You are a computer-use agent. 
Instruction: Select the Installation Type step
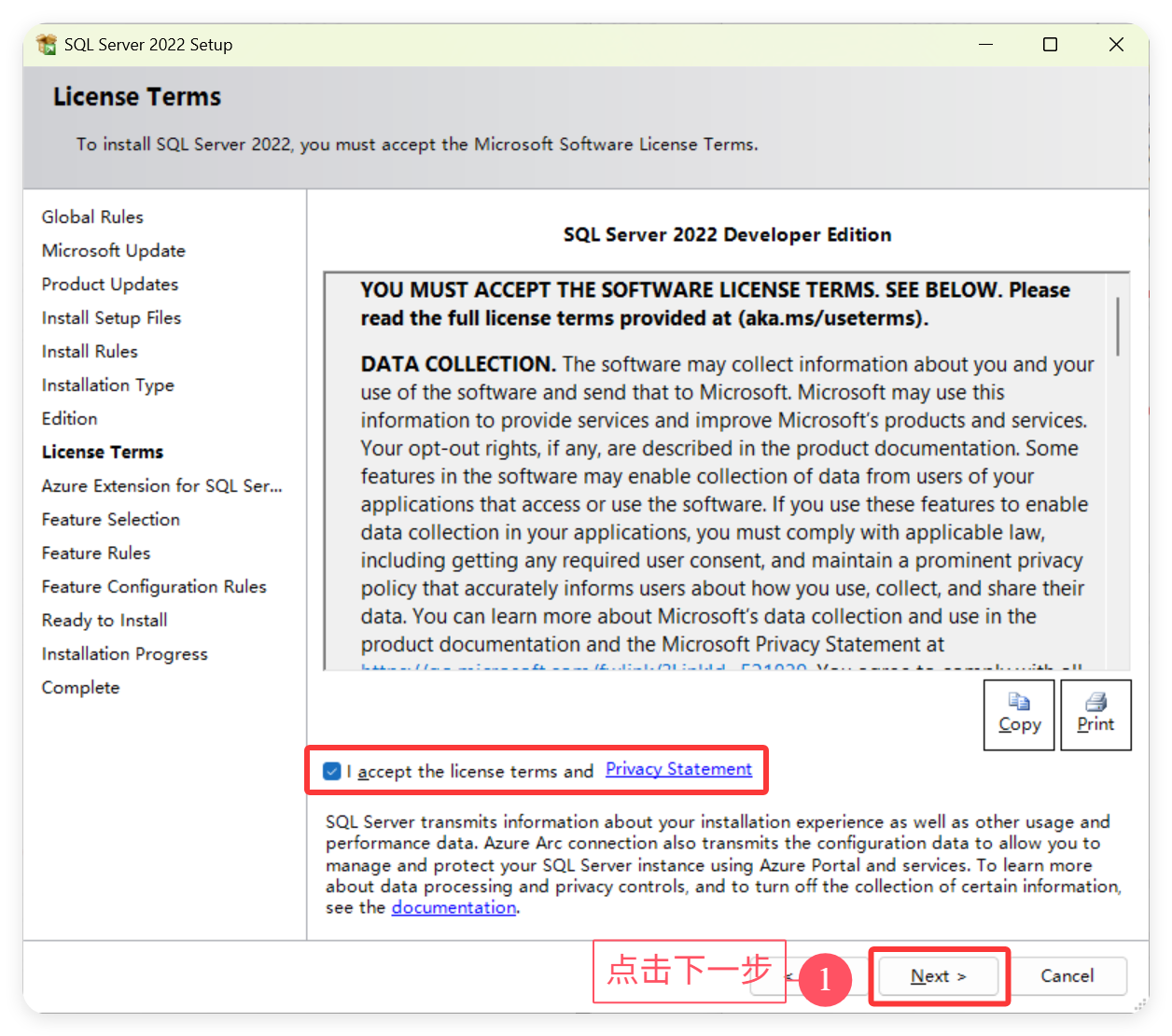[108, 385]
